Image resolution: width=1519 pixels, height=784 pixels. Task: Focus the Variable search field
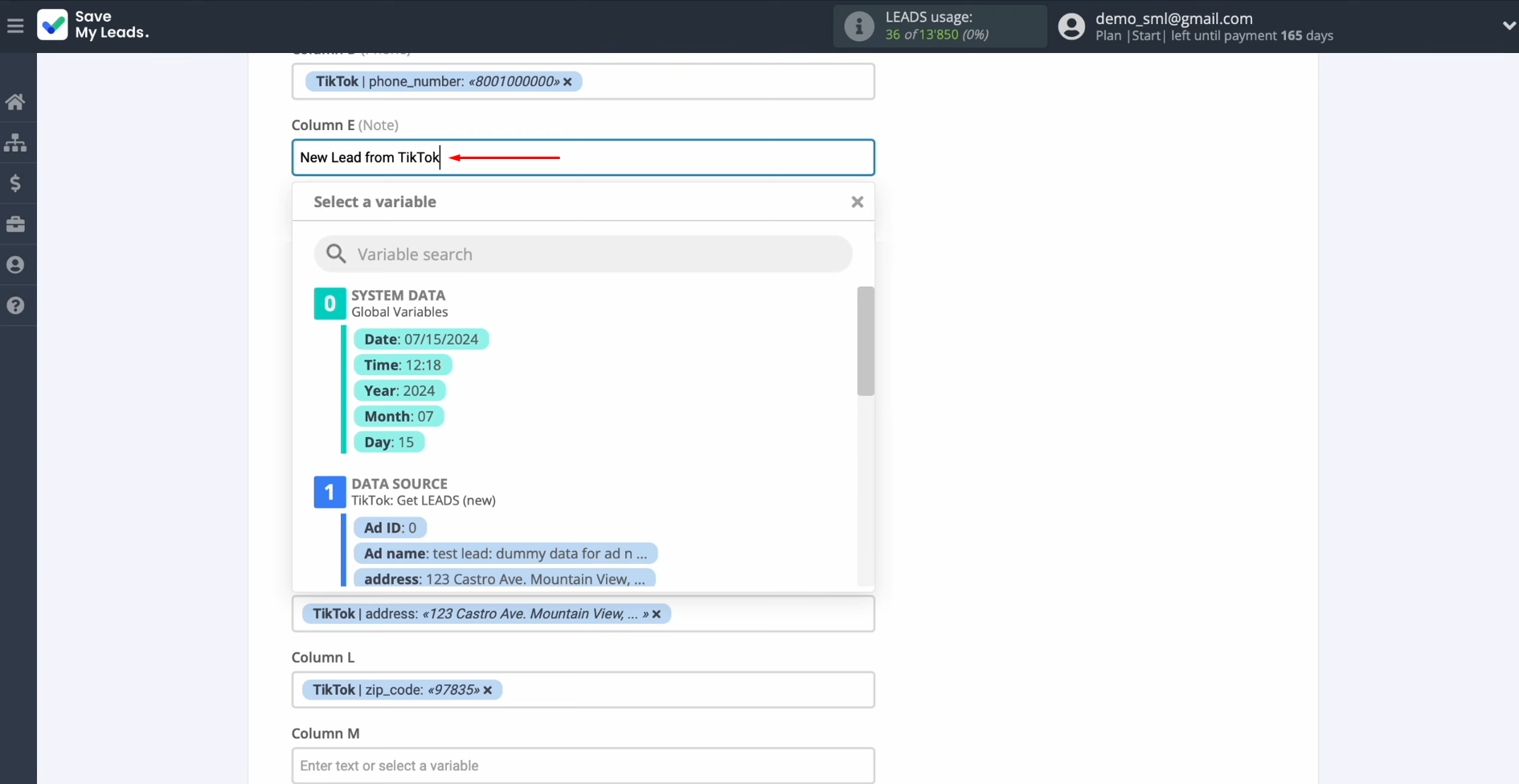pyautogui.click(x=583, y=254)
